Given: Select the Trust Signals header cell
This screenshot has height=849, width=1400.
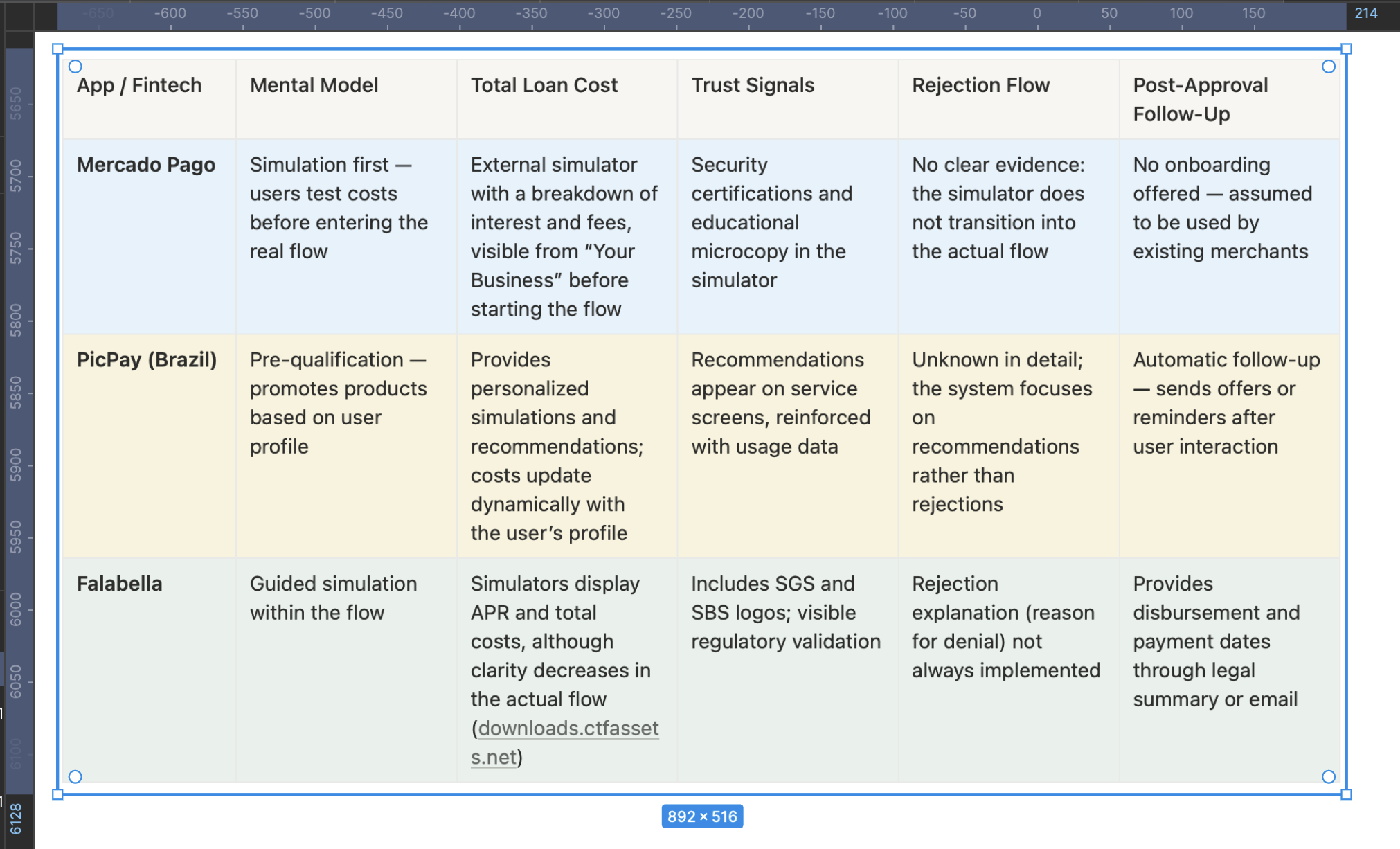Looking at the screenshot, I should coord(753,85).
